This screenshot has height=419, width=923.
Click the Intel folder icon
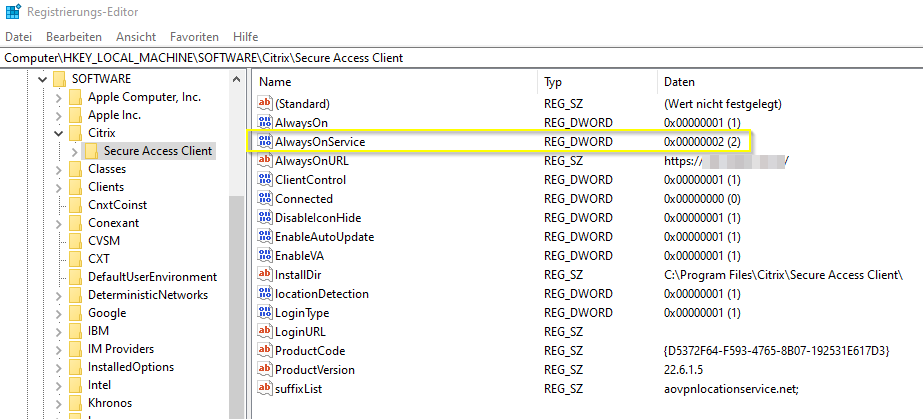75,385
